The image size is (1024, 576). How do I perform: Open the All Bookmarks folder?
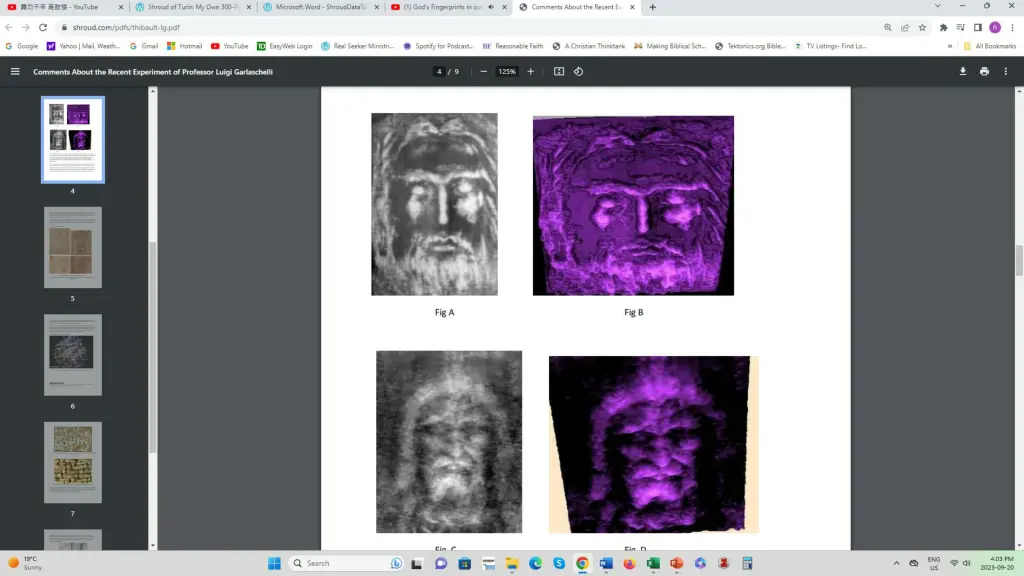pos(990,46)
